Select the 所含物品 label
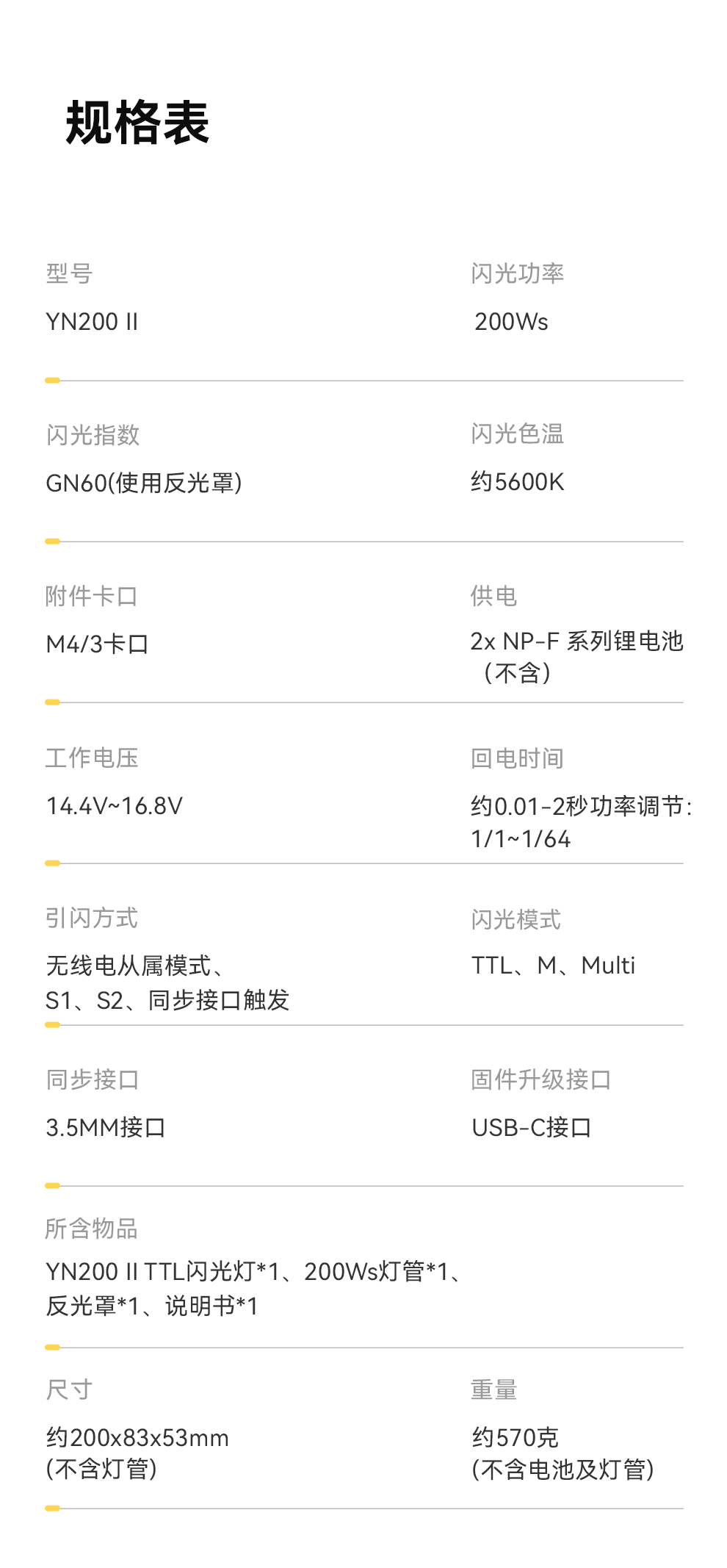This screenshot has width=727, height=1568. pos(91,1229)
